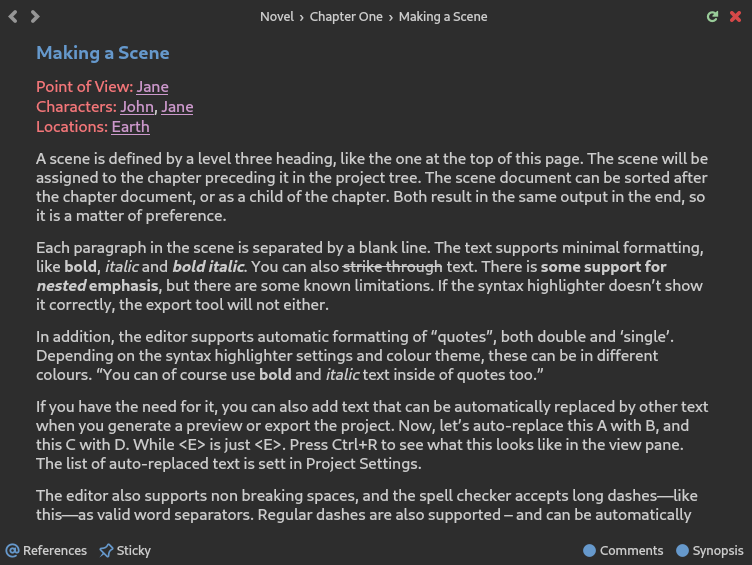Toggle the Sticky label
Viewport: 752px width, 565px height.
pos(134,550)
